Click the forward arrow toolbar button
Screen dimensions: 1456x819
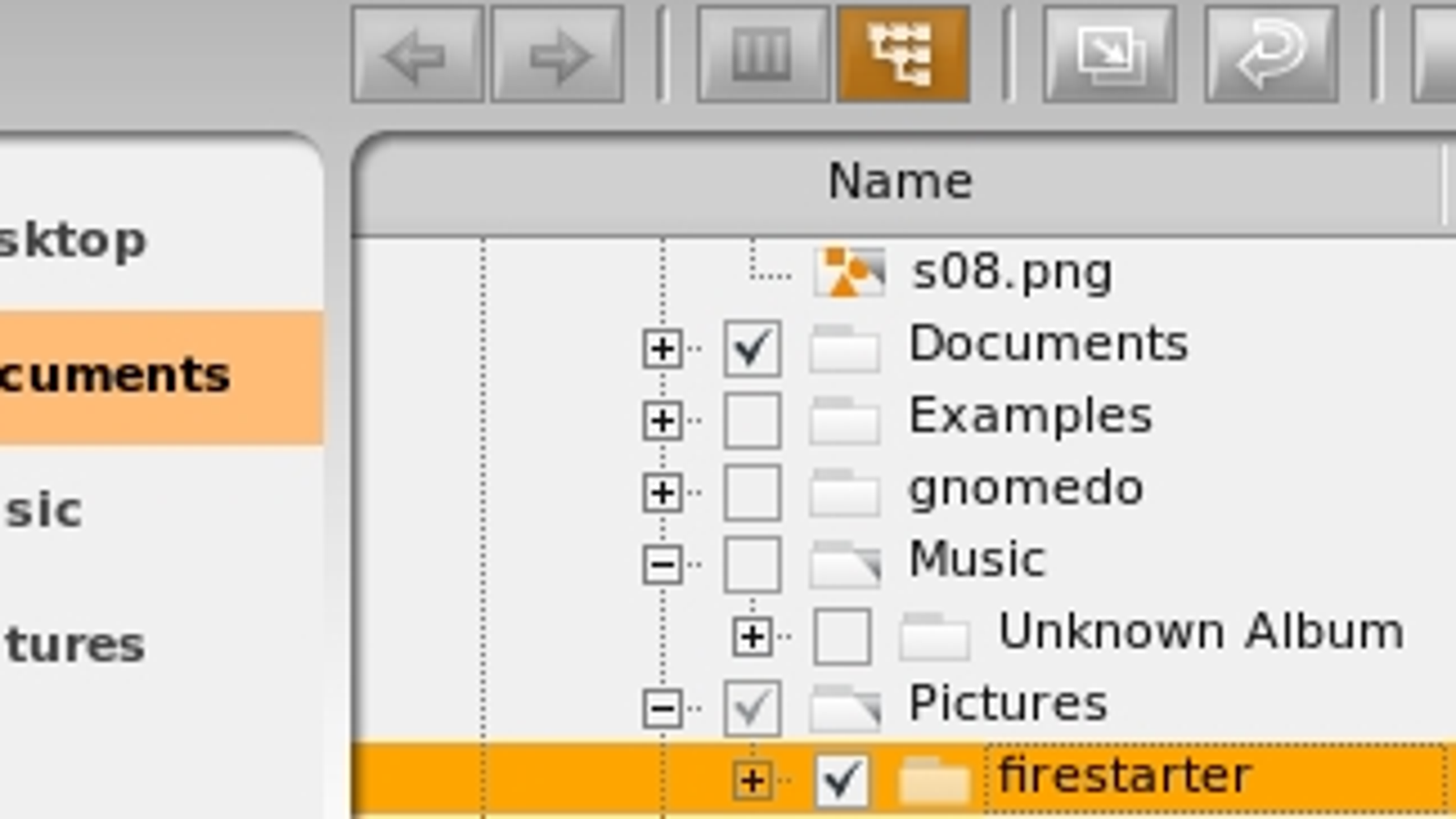(x=557, y=55)
